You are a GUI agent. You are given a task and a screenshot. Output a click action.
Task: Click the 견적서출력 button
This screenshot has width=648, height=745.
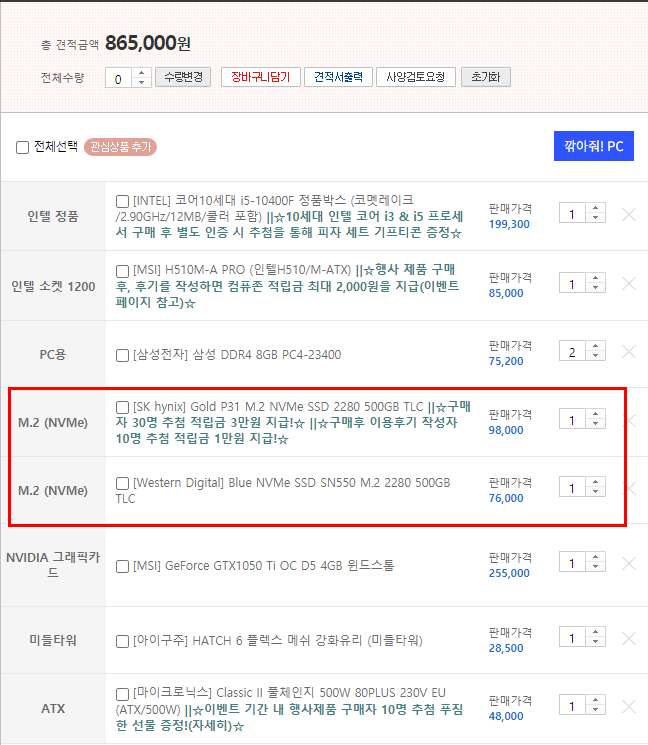(338, 77)
